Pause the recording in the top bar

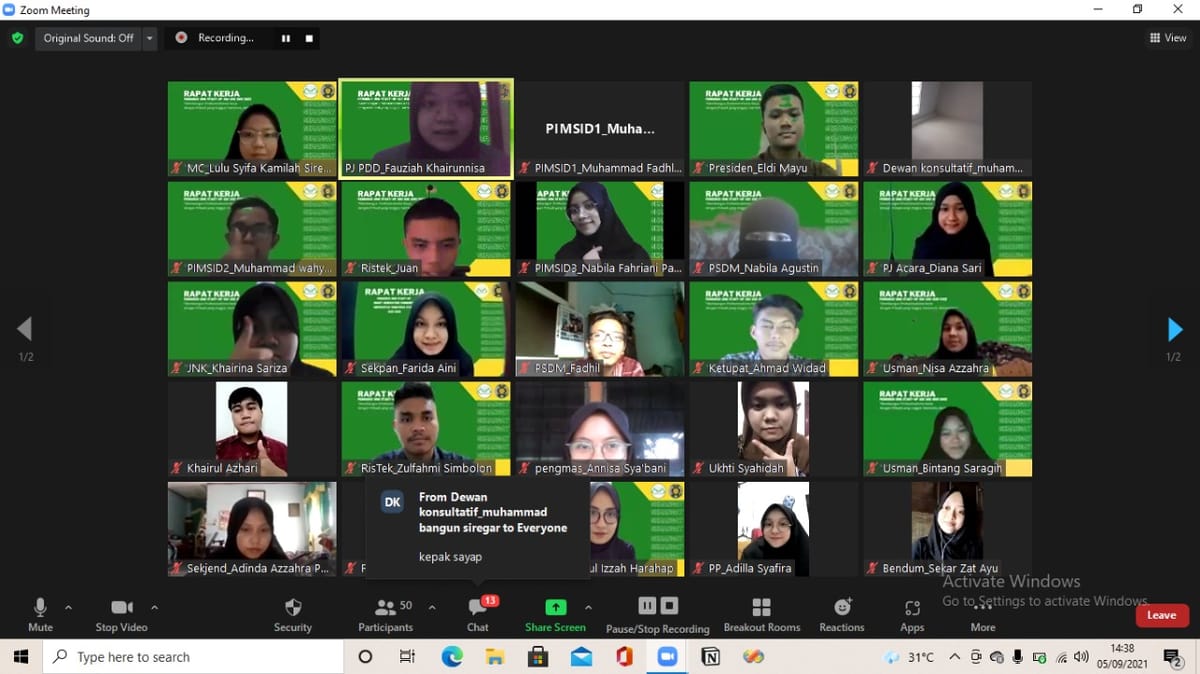click(x=286, y=38)
